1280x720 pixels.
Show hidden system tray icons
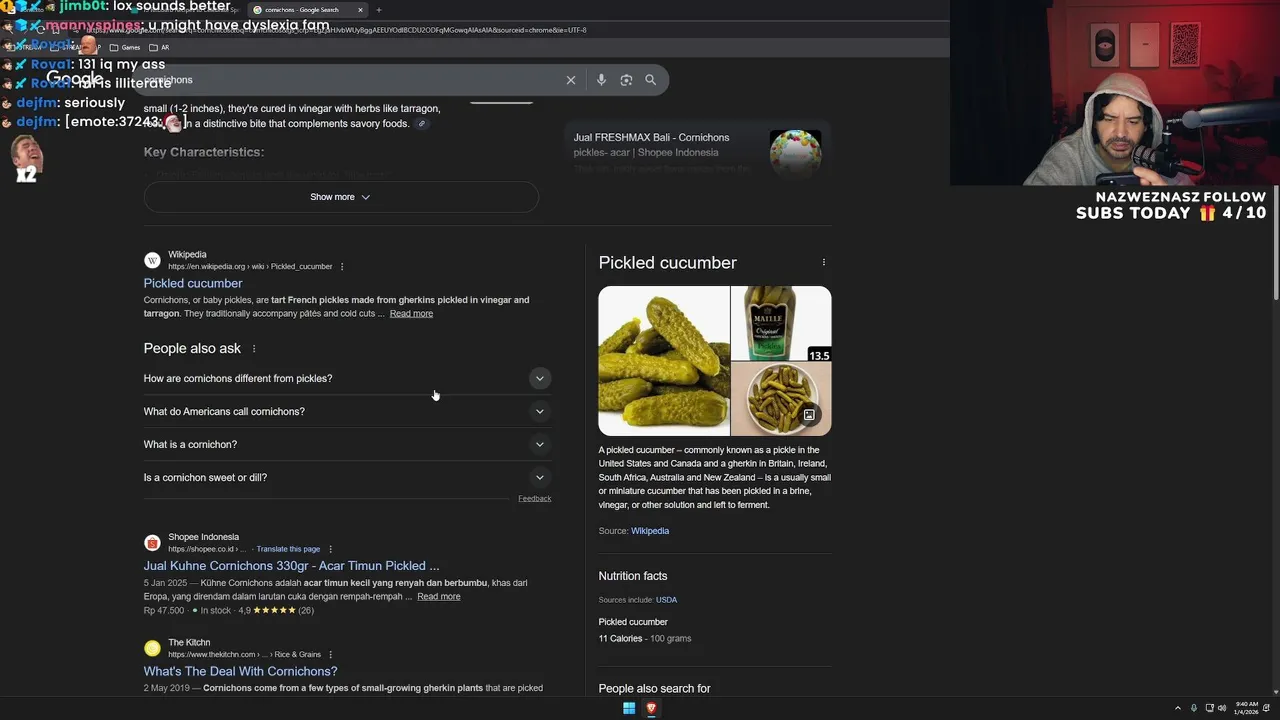[x=1177, y=708]
